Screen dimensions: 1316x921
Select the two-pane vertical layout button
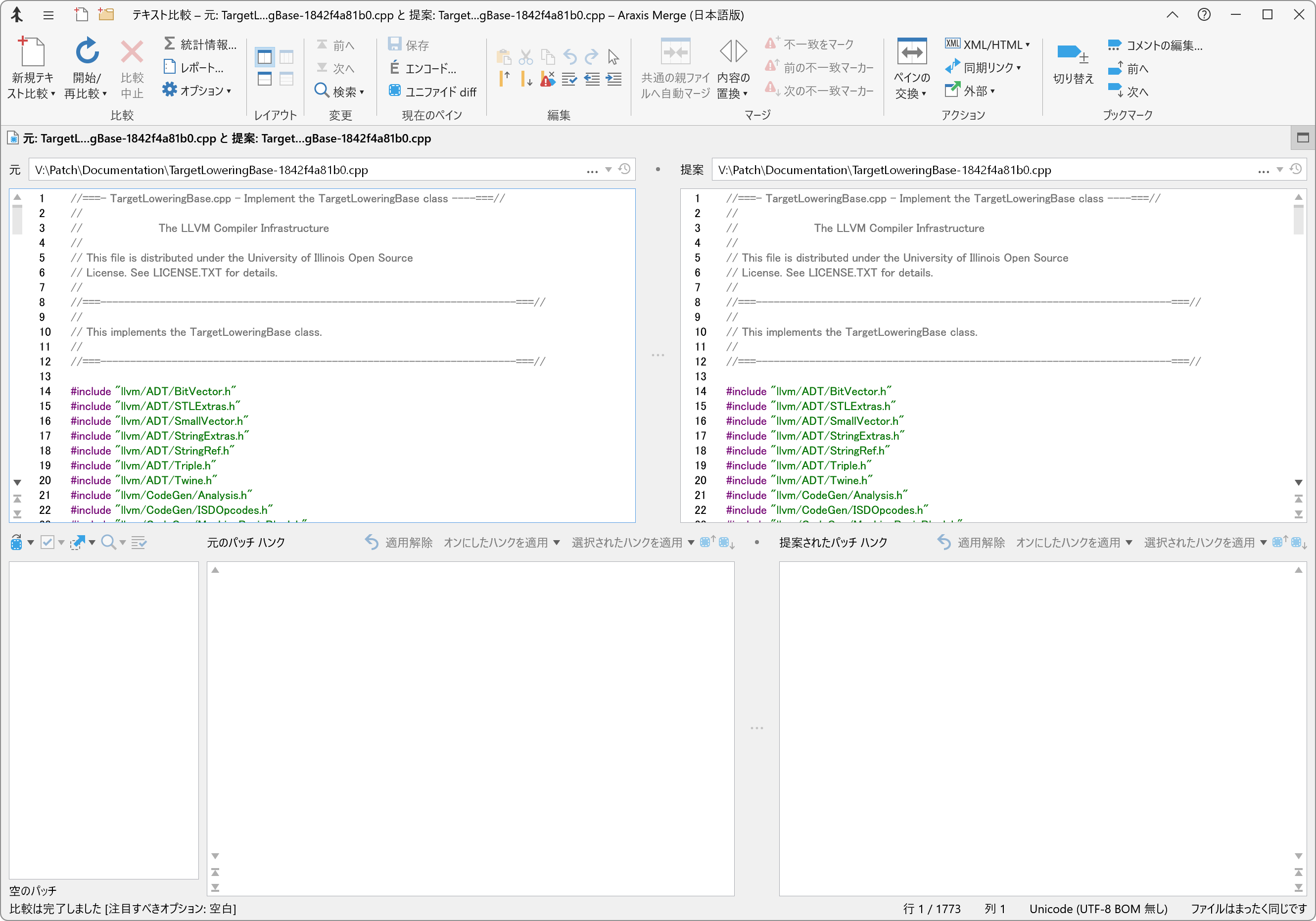pos(265,57)
